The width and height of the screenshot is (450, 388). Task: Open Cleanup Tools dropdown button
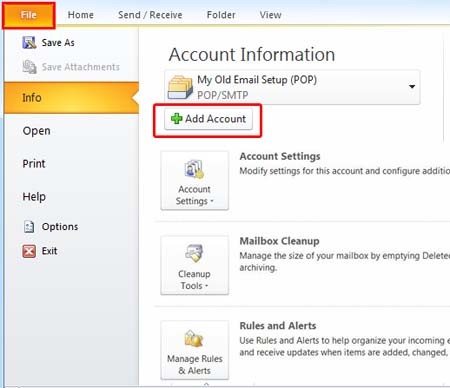[195, 265]
